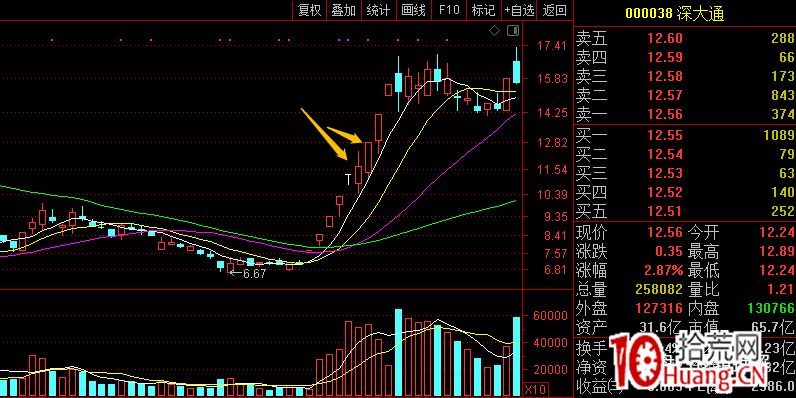Screen dimensions: 796x398
Task: Click the 涨跌 change value 0.35
Action: tap(669, 252)
